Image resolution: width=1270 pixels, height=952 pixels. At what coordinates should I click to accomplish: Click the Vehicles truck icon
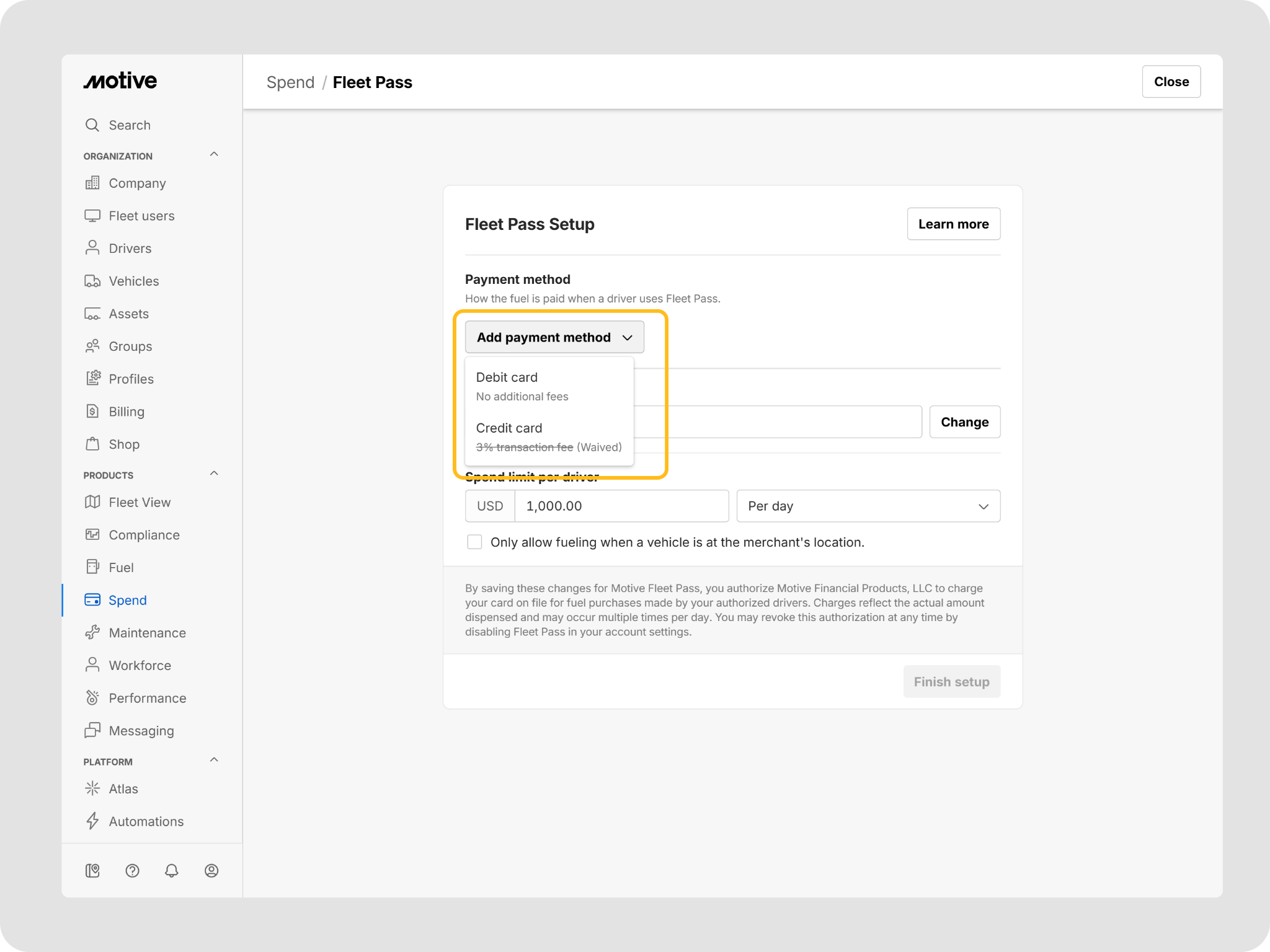92,281
